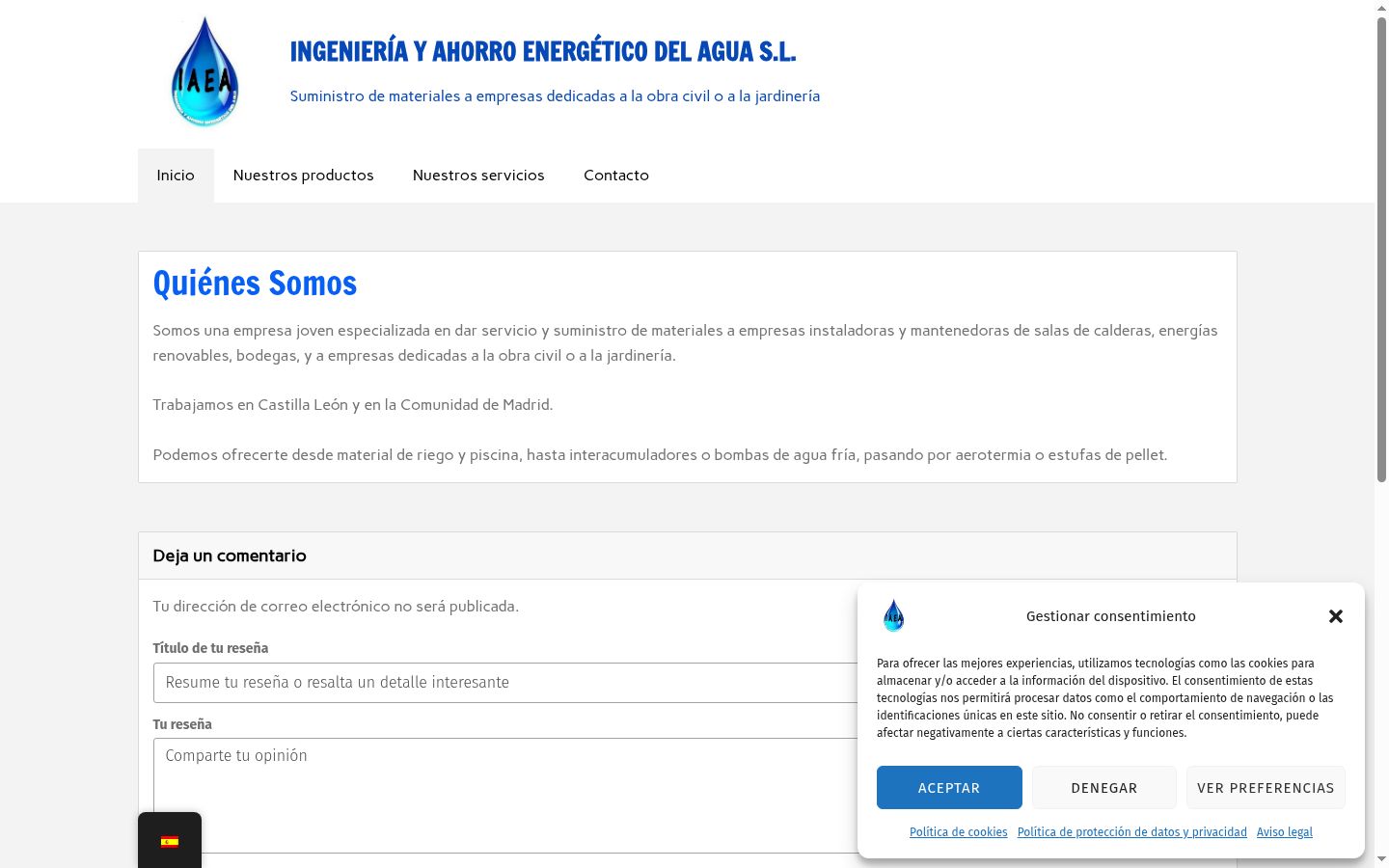
Task: Open the Spanish flag language switcher
Action: coord(170,841)
